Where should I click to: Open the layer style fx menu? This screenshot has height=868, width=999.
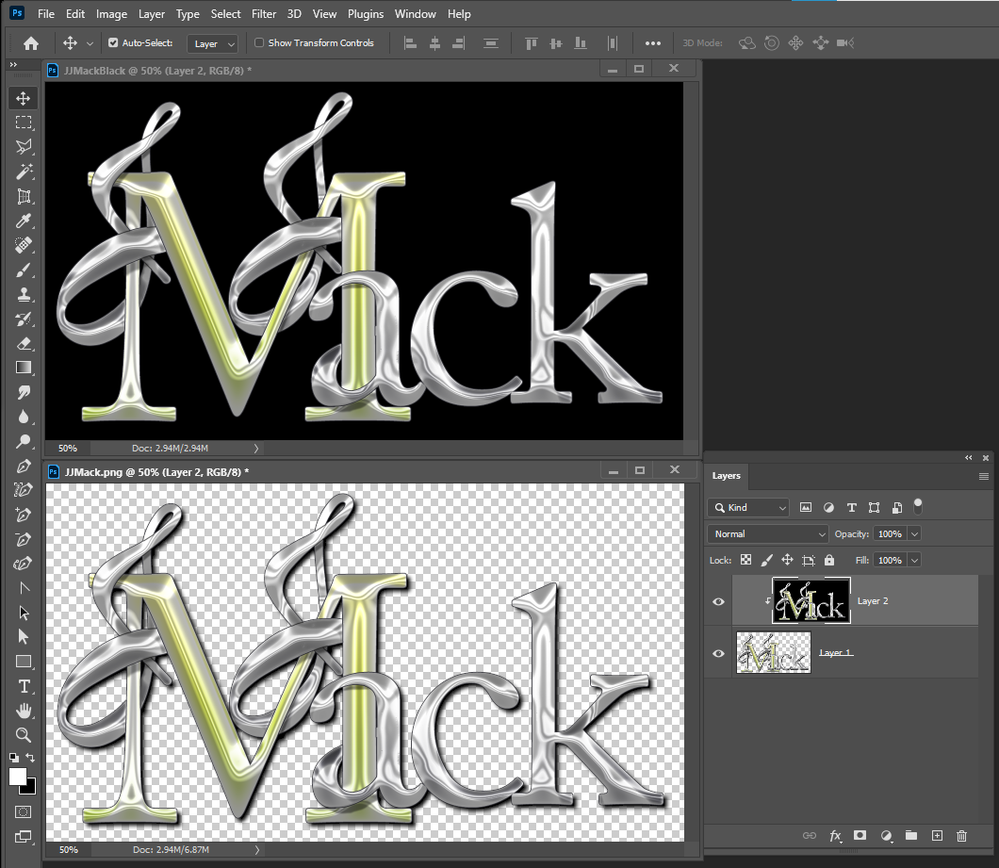pos(835,835)
